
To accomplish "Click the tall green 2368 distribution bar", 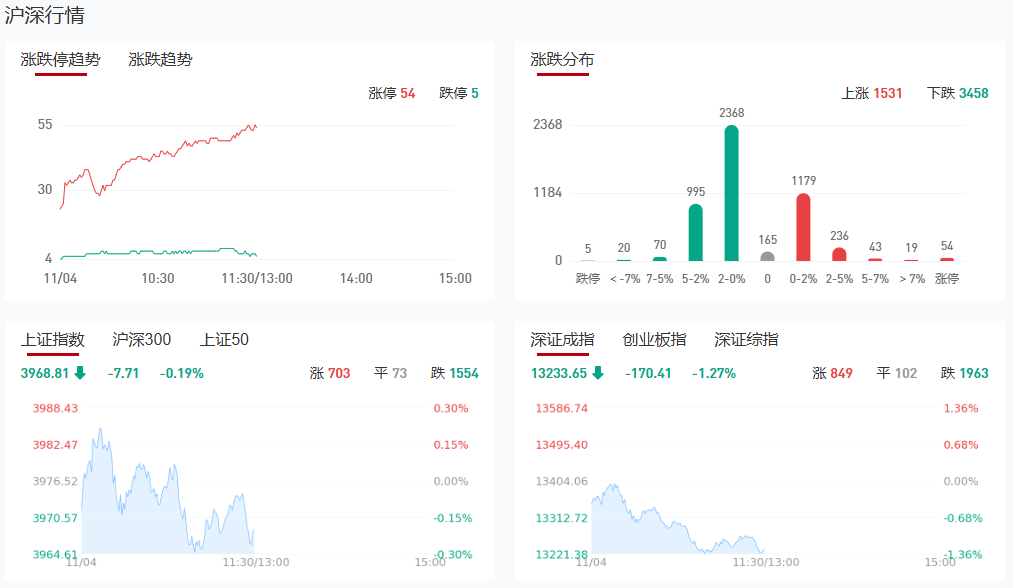I will 731,193.
